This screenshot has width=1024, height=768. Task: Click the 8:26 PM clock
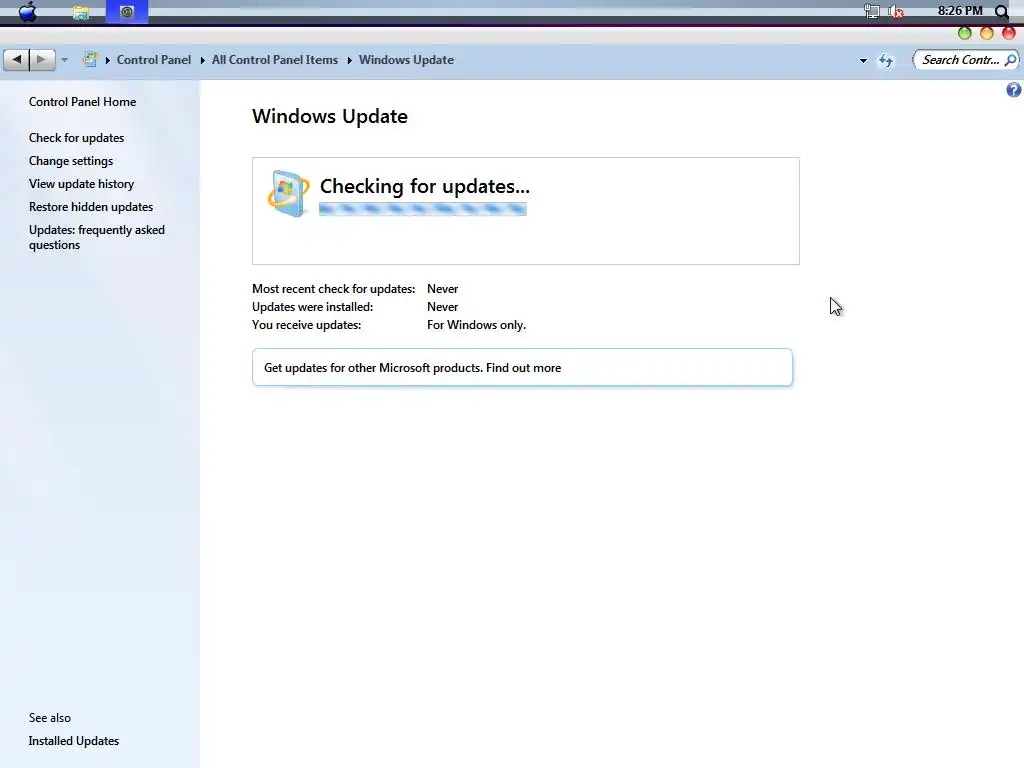coord(960,10)
